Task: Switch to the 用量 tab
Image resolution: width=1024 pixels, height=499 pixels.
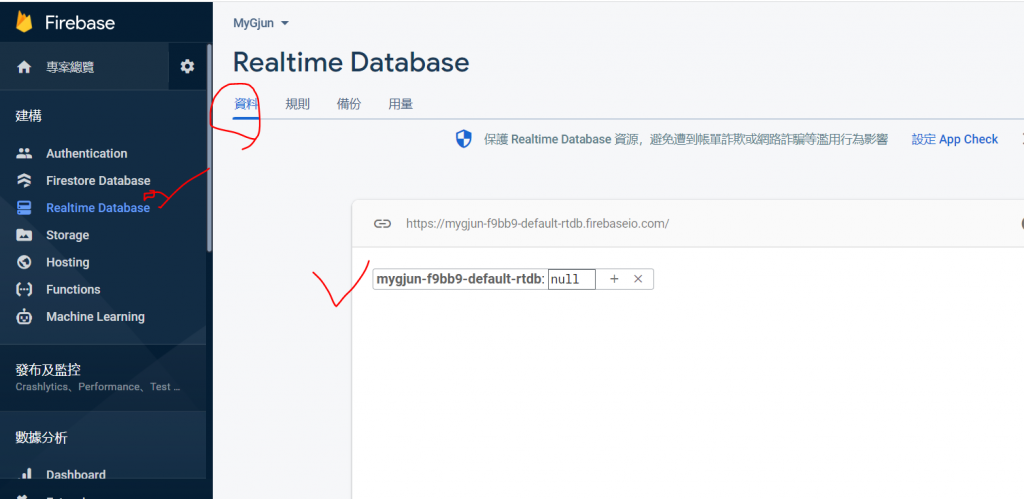Action: point(400,104)
